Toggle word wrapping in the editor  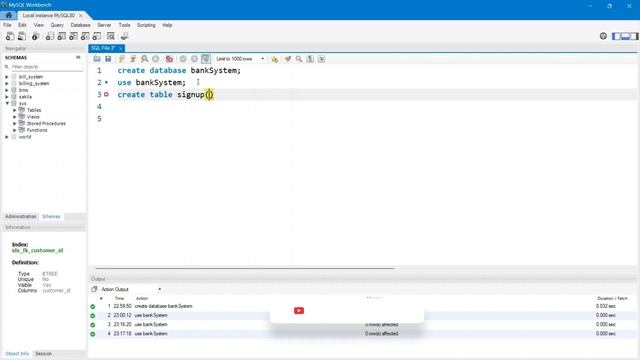click(x=322, y=59)
